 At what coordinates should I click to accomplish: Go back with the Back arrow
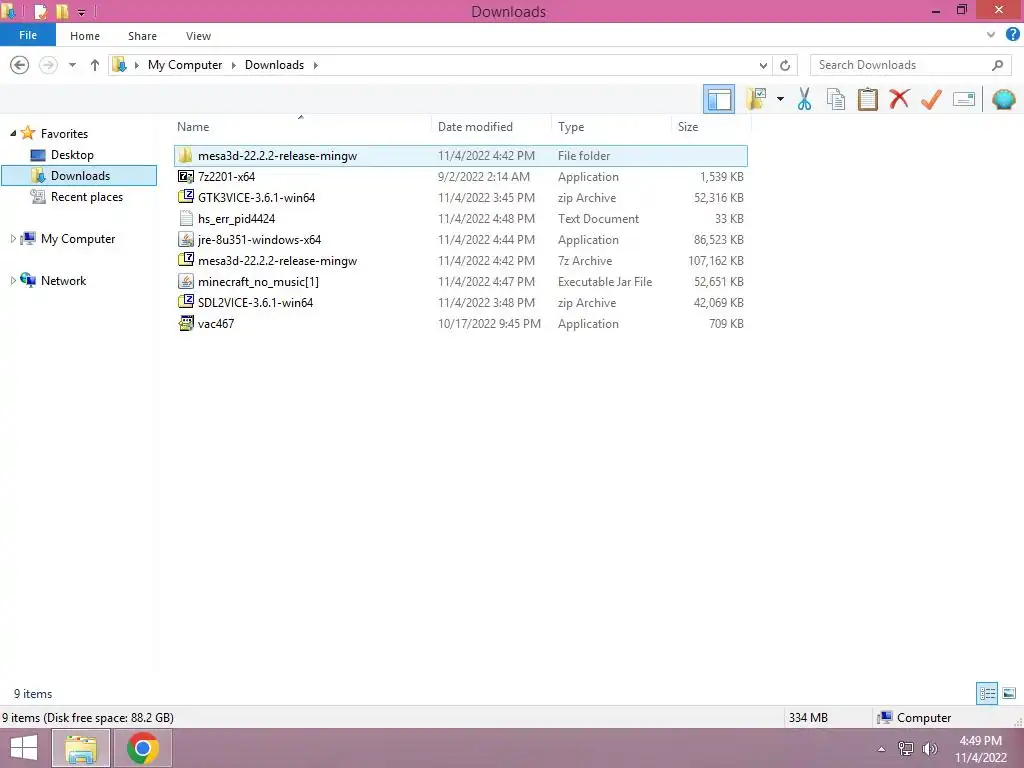coord(20,65)
